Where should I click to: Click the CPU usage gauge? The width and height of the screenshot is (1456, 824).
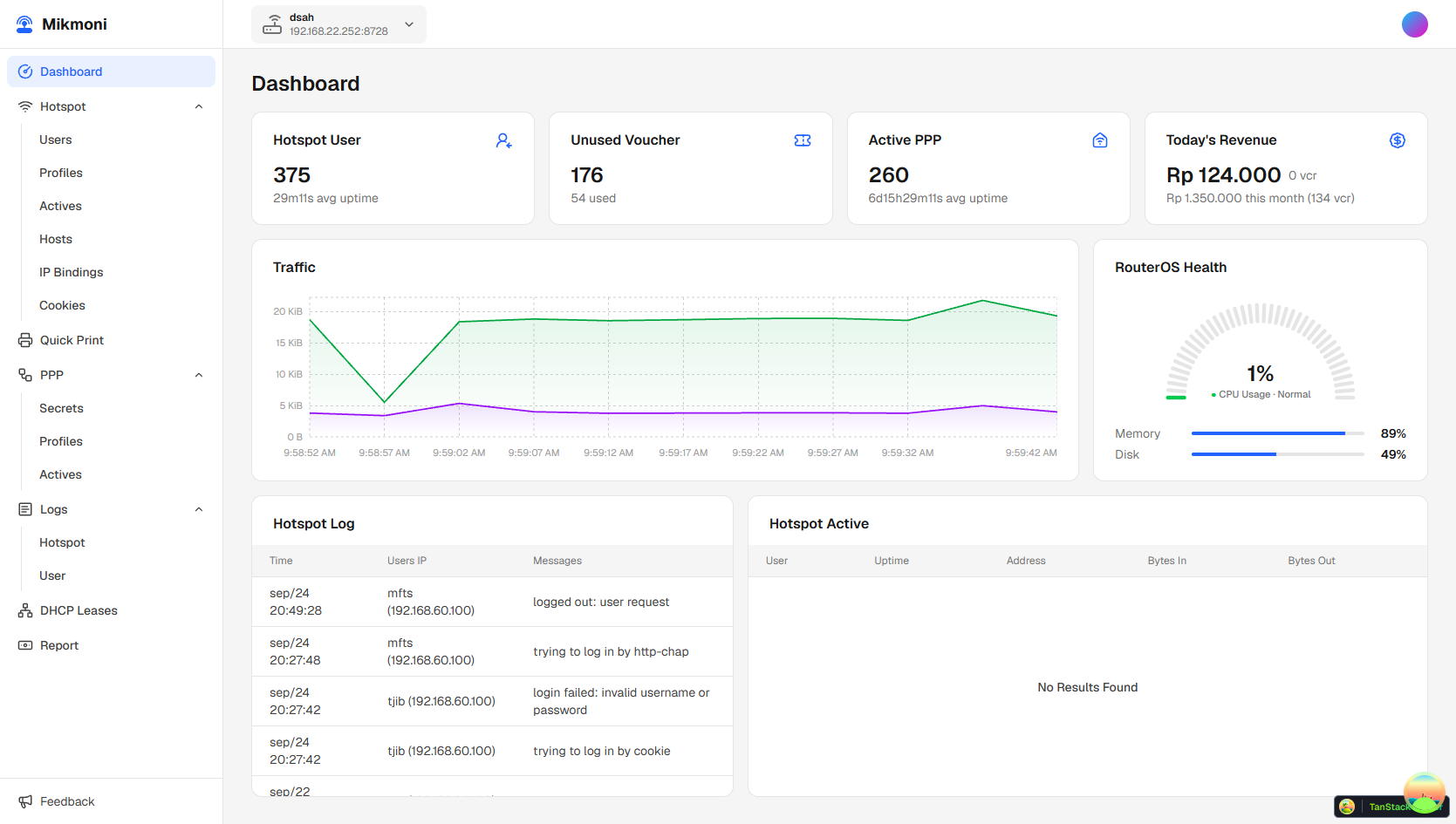[1260, 351]
